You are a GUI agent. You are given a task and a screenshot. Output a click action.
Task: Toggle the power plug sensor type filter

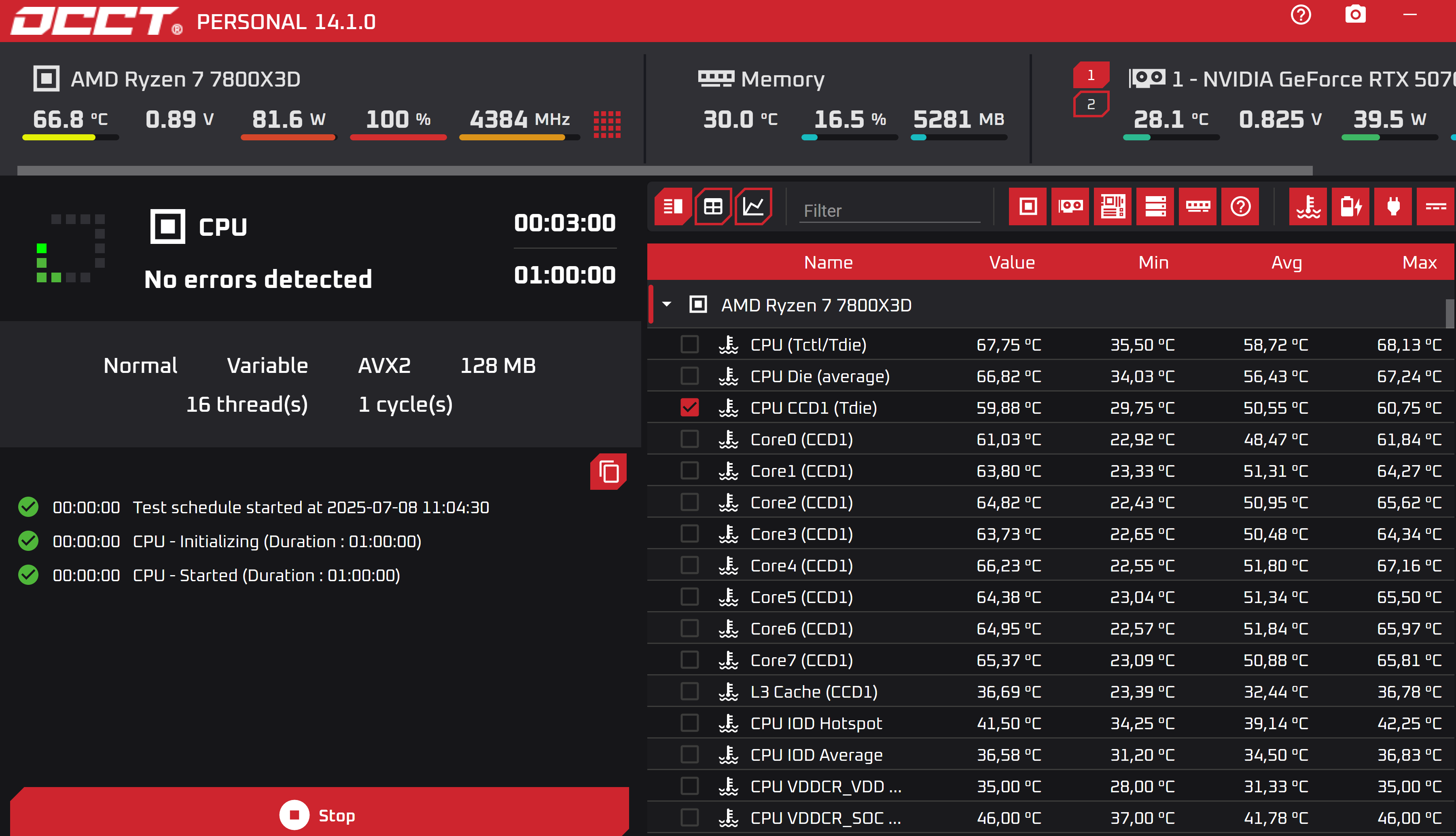pos(1393,206)
